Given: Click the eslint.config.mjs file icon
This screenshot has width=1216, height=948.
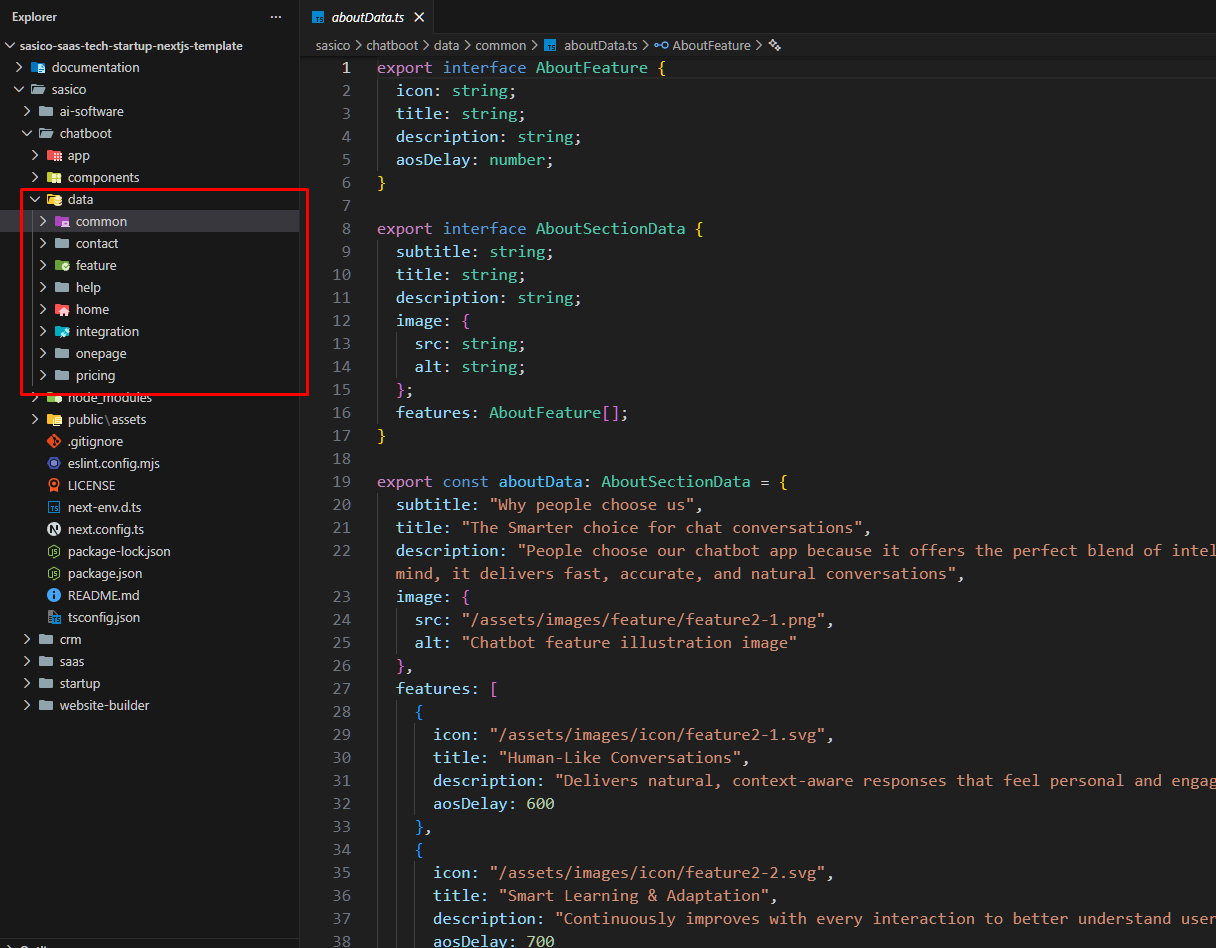Looking at the screenshot, I should [55, 463].
